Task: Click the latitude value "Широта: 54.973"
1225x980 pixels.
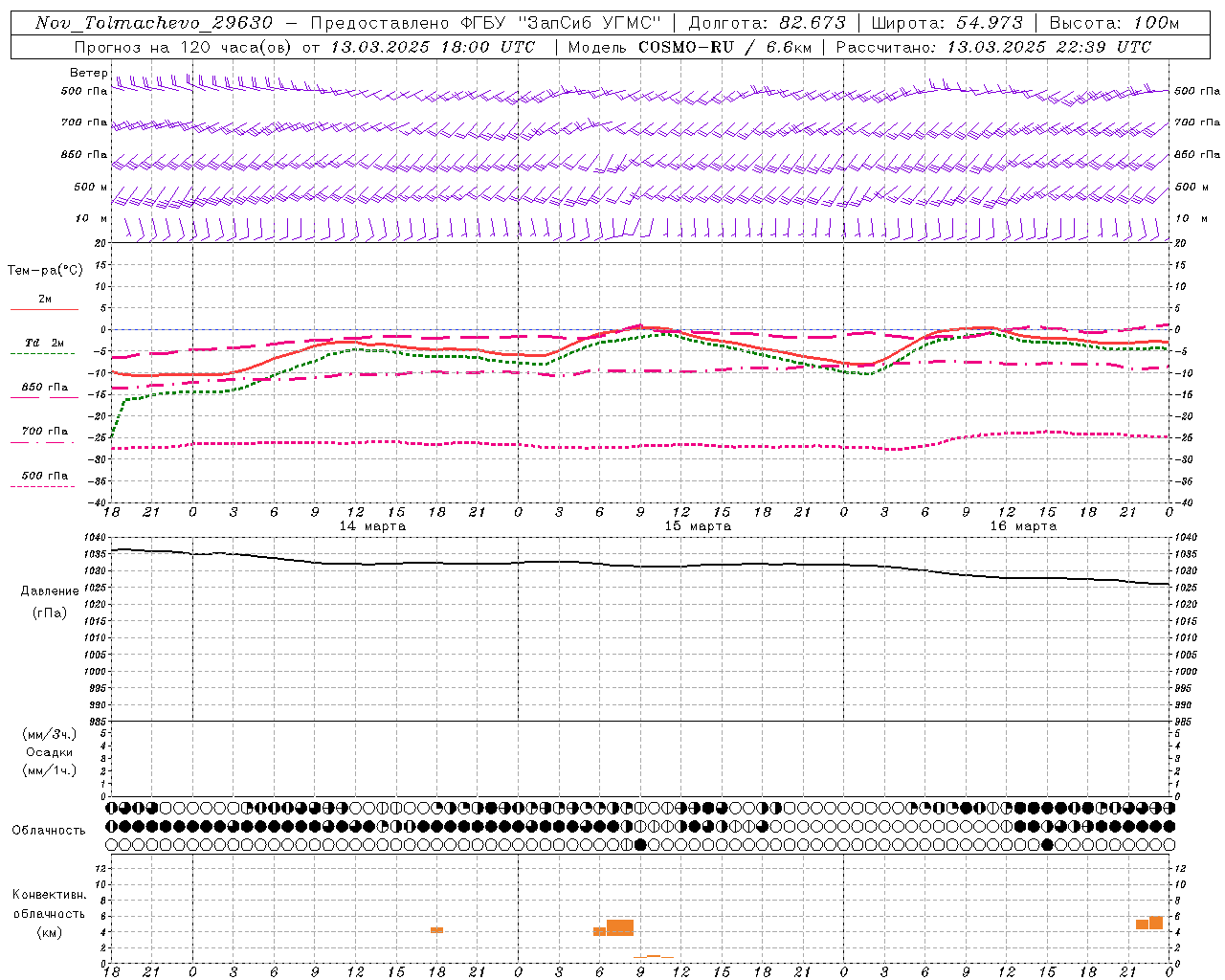Action: (x=947, y=23)
